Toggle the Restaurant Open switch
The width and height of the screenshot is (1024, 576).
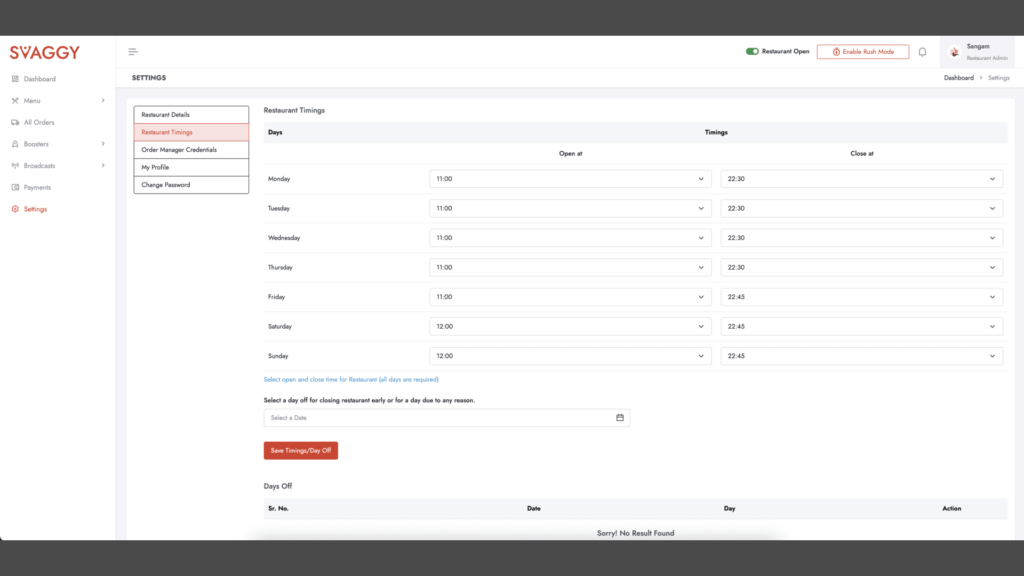point(752,51)
